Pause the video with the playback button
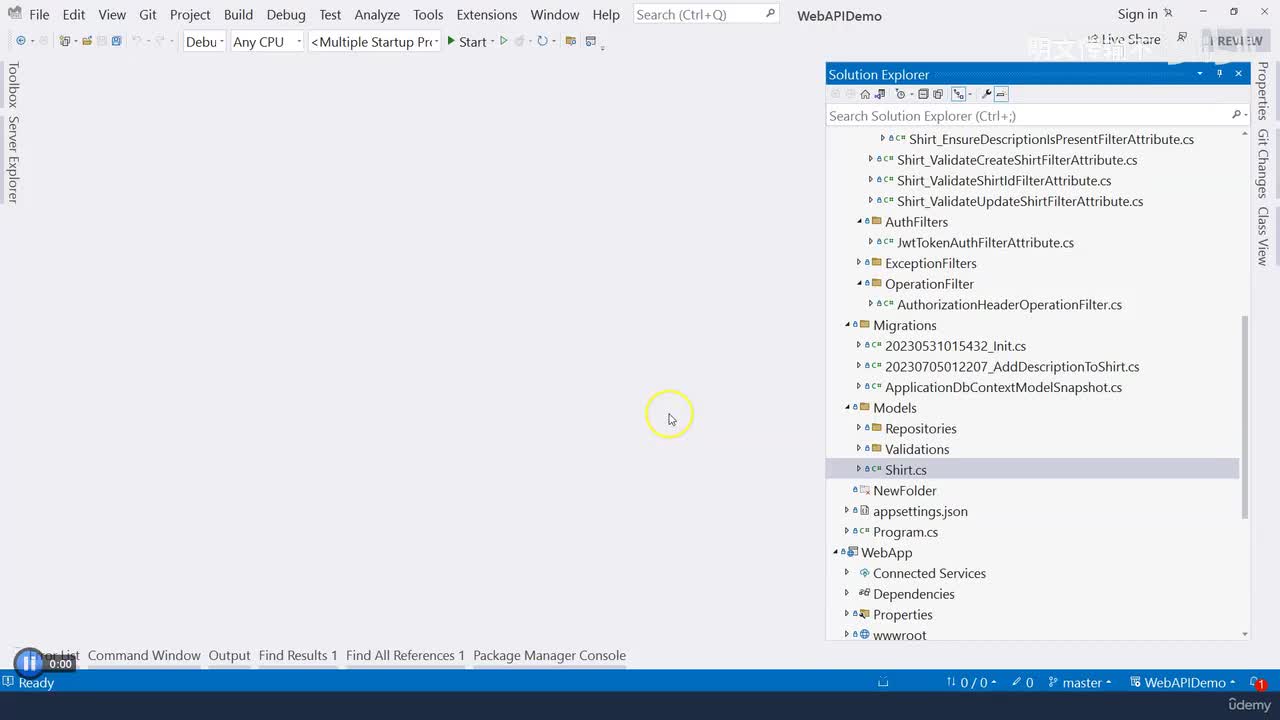Viewport: 1280px width, 720px height. click(29, 662)
